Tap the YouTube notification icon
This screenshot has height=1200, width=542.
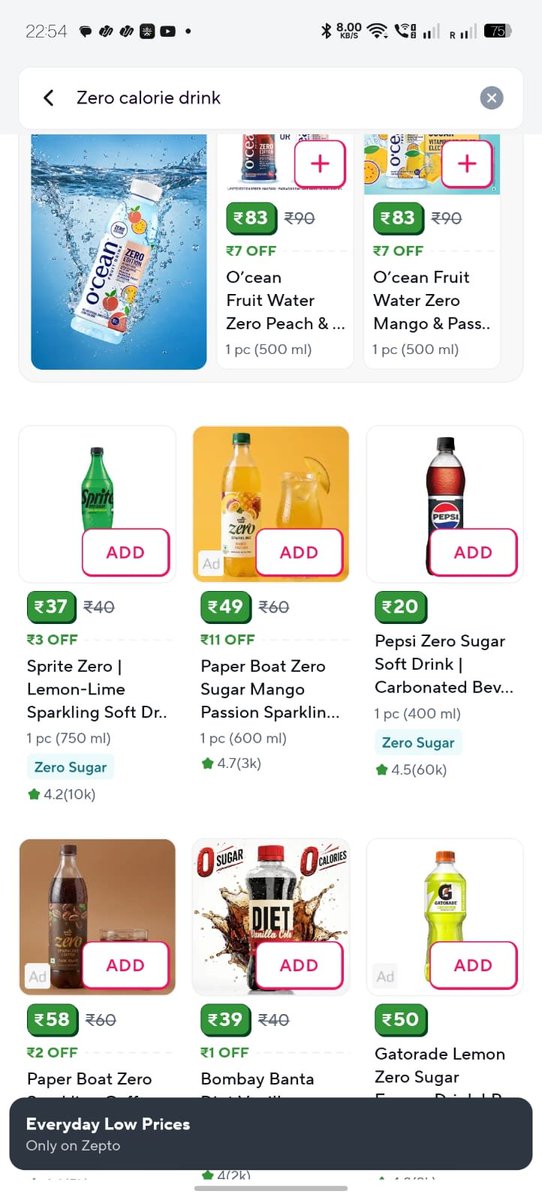(x=167, y=31)
